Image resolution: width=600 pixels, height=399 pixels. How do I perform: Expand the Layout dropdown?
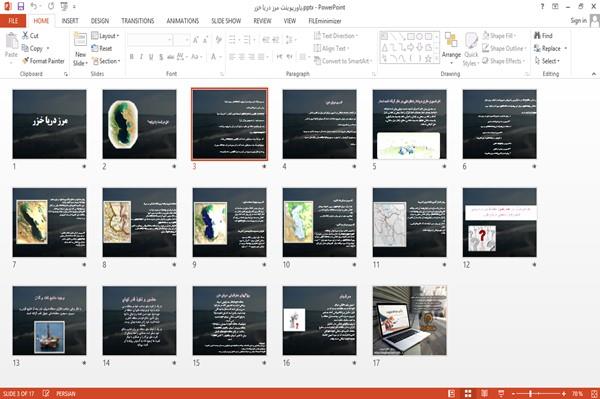pyautogui.click(x=105, y=36)
